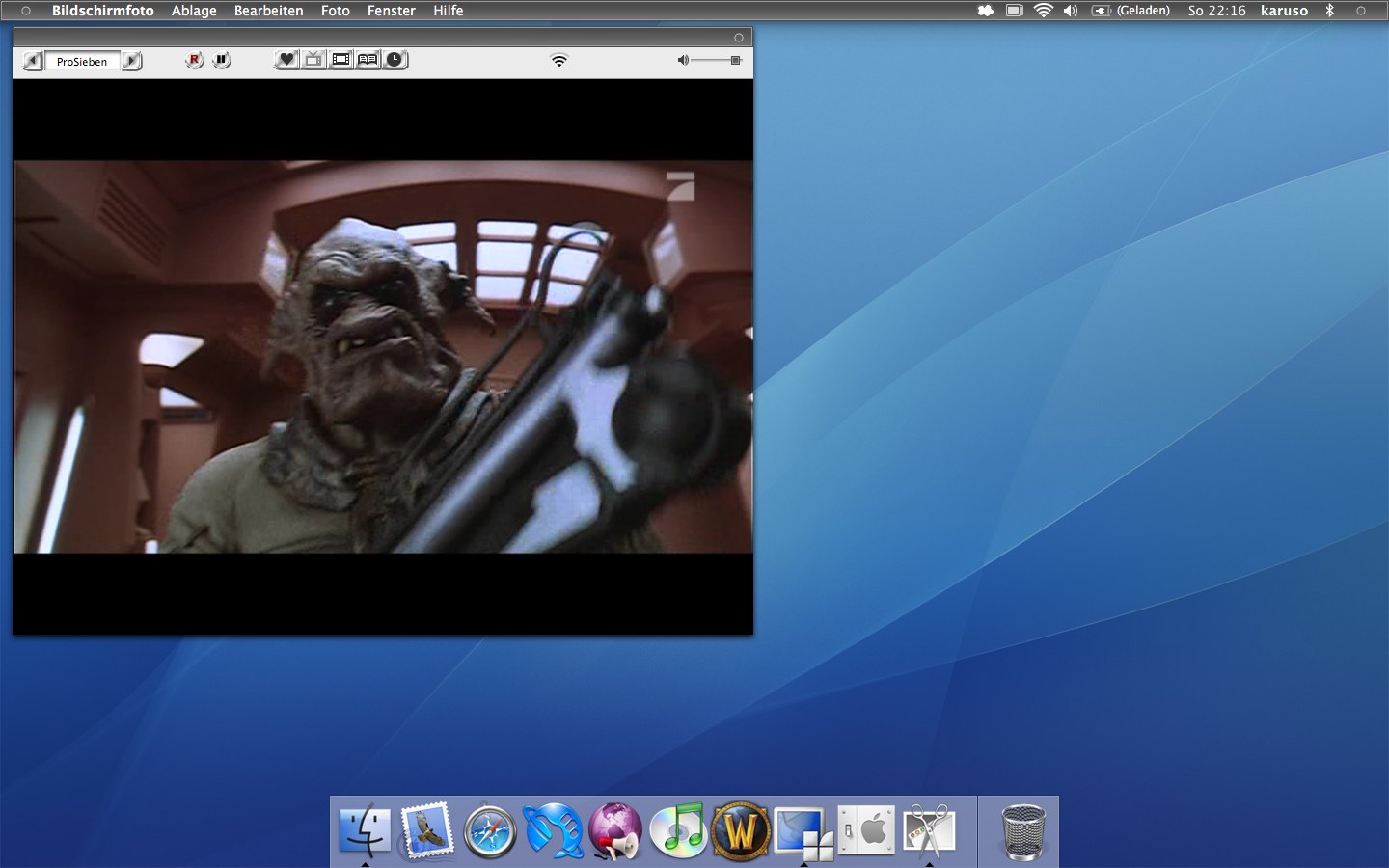Click the TV video picture area

pos(383,357)
